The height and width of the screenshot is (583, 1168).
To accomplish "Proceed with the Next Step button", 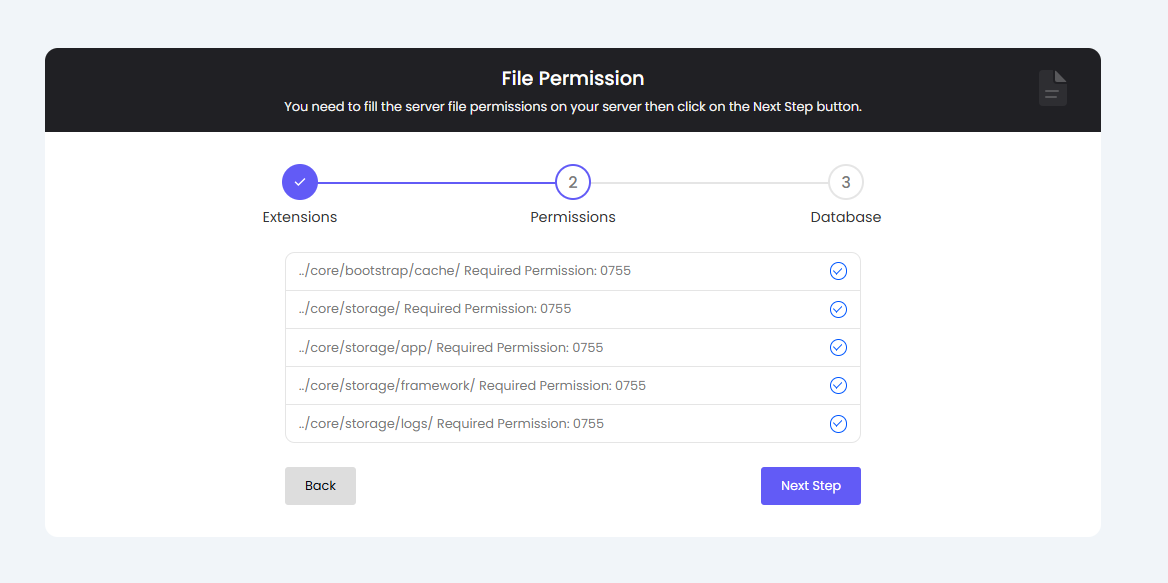I will pos(810,486).
